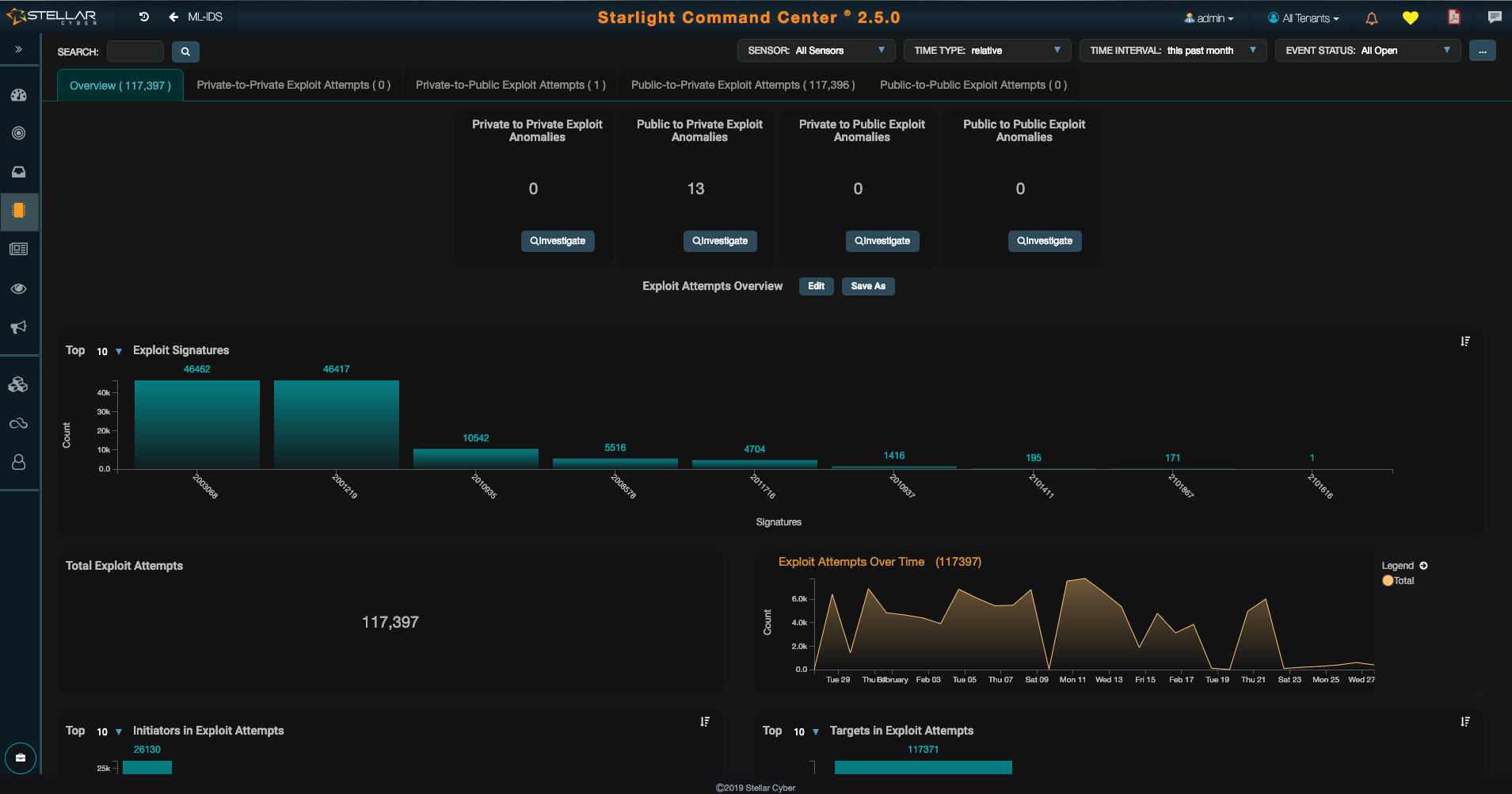Click the Total legend color swatch

point(1388,581)
